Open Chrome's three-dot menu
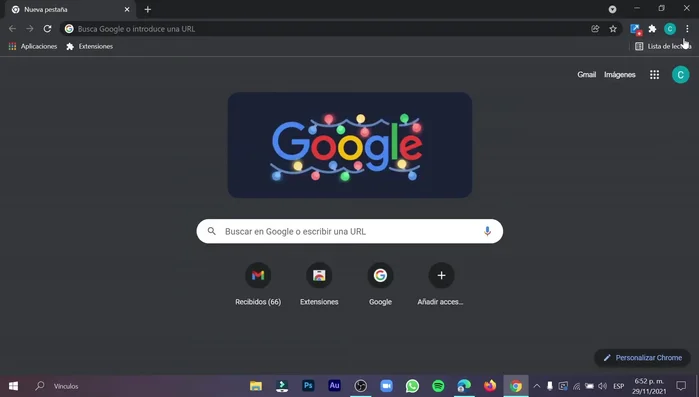The height and width of the screenshot is (397, 699). coord(687,29)
